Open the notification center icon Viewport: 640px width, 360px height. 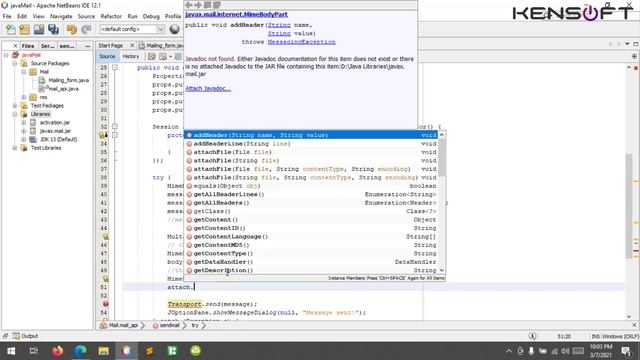click(626, 351)
